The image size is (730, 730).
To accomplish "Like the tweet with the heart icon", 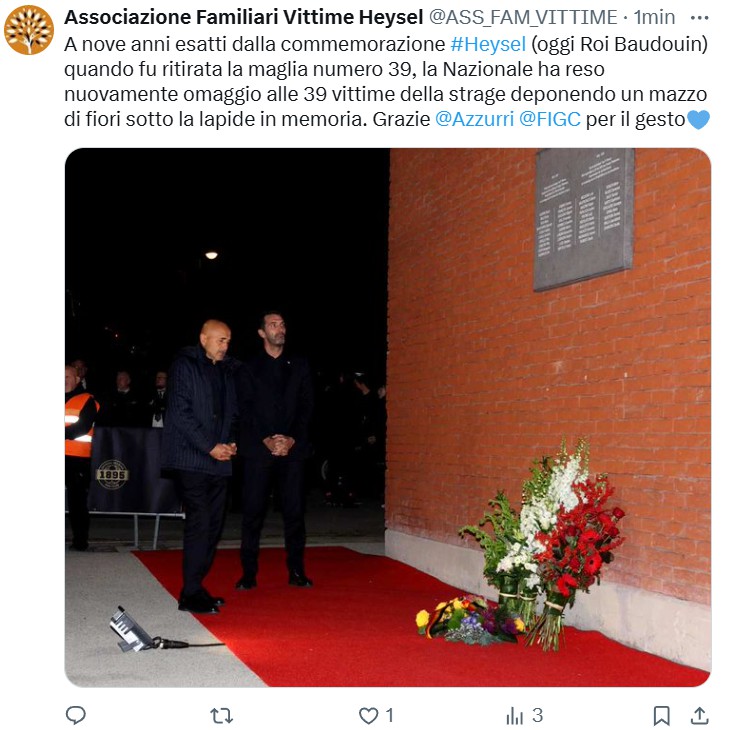I will pyautogui.click(x=368, y=715).
